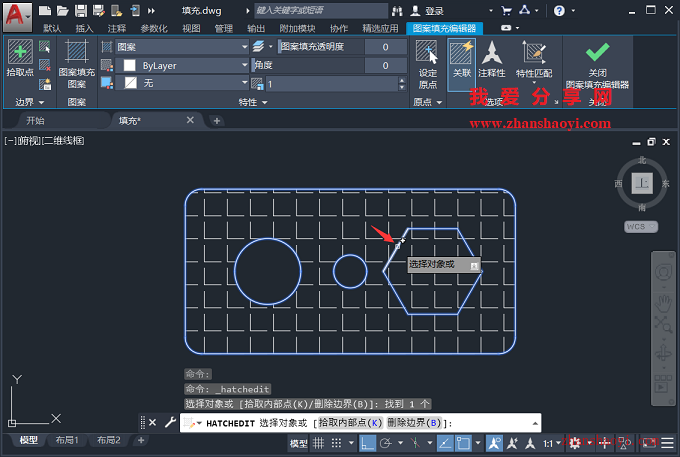Open the WCS coordinate system dropdown
The width and height of the screenshot is (680, 457).
point(641,226)
